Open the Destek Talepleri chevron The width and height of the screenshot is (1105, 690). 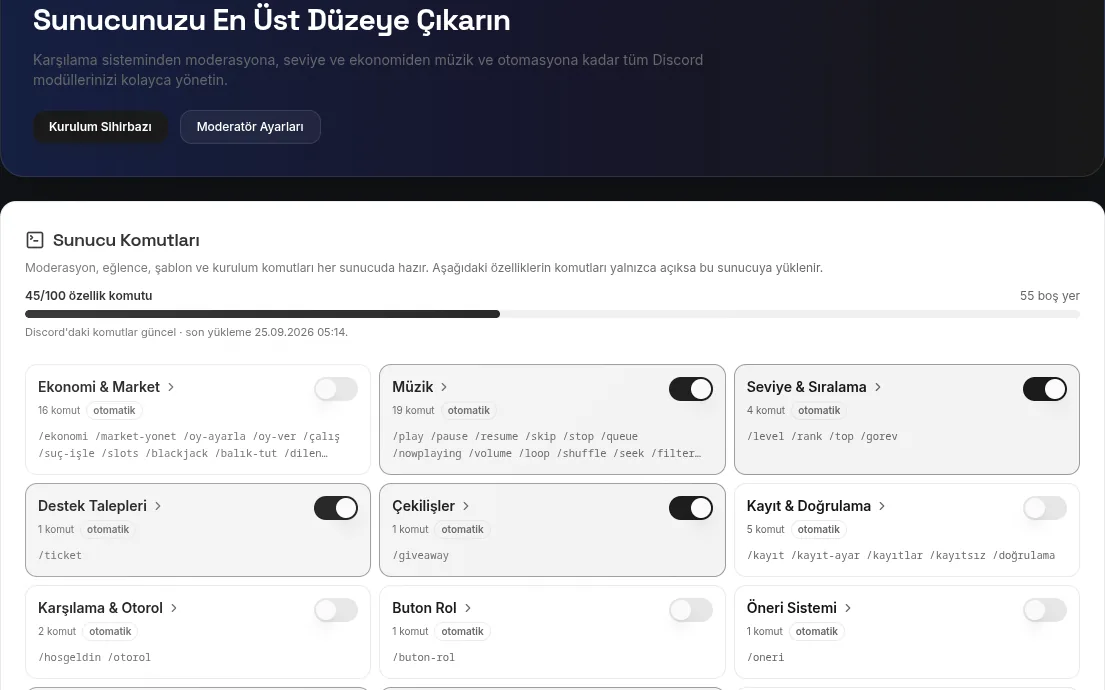pos(158,506)
